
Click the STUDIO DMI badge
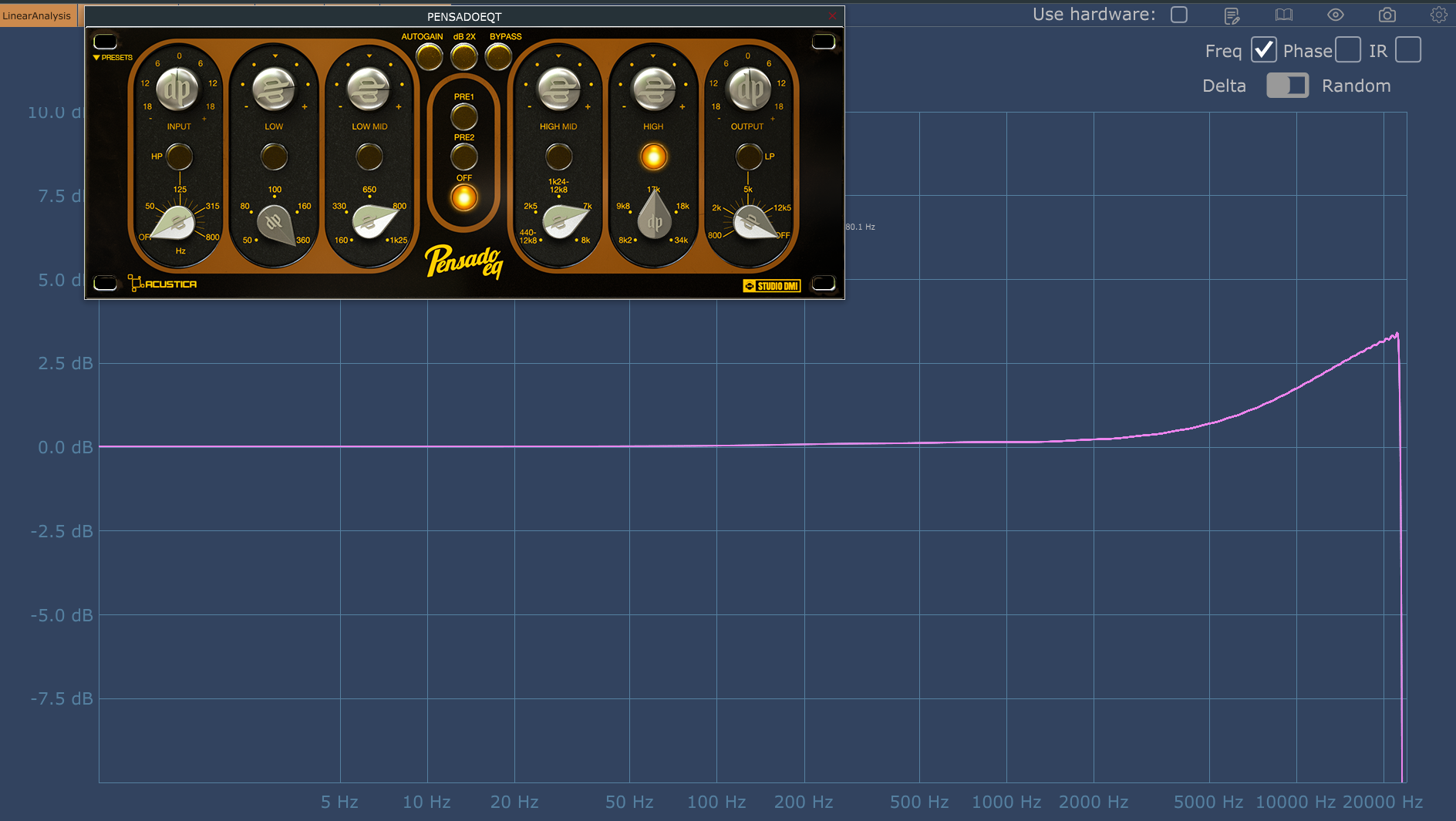click(x=771, y=286)
